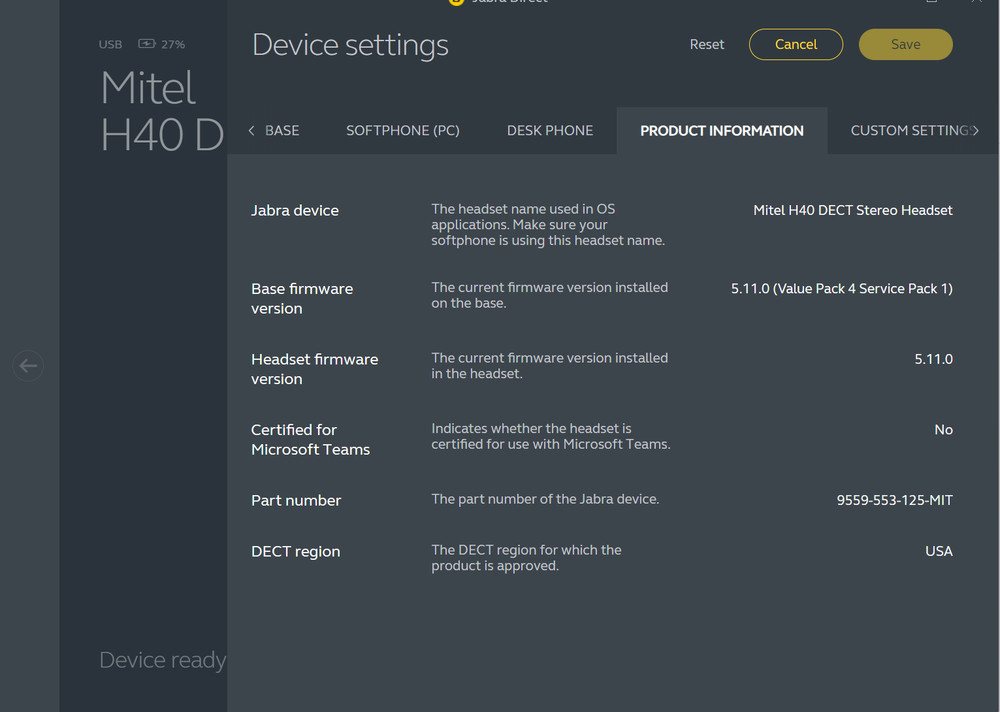Screen dimensions: 1000x712
Task: Click the Mitel H40 D device name
Action: (148, 110)
